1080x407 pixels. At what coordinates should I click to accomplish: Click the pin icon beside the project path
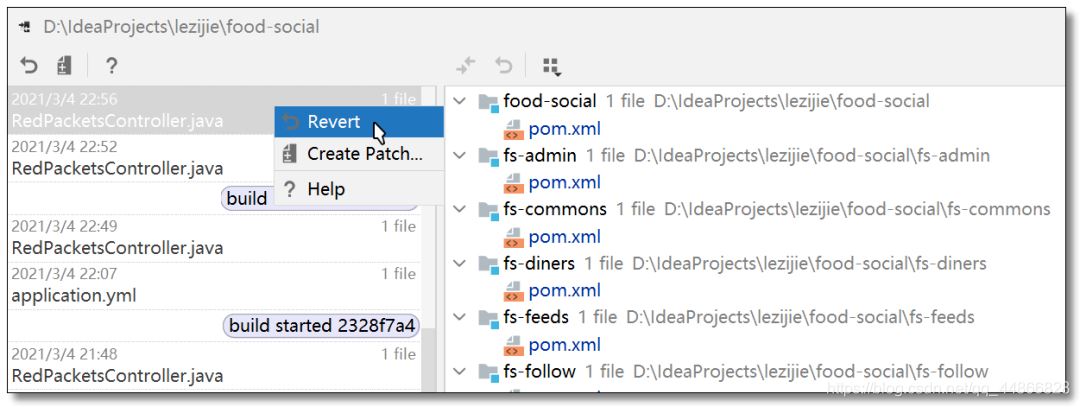[x=24, y=27]
